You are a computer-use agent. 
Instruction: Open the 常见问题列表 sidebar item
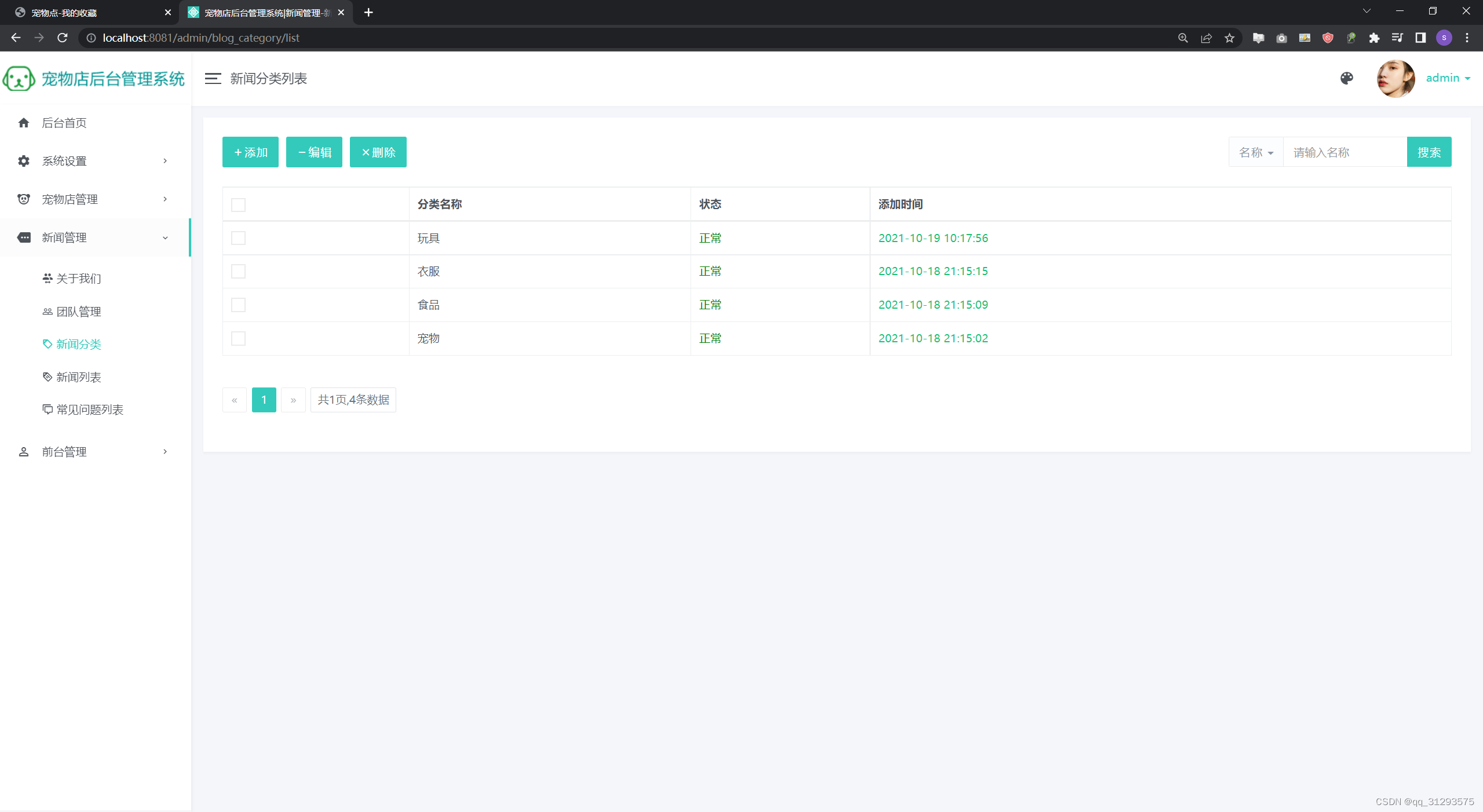point(89,409)
